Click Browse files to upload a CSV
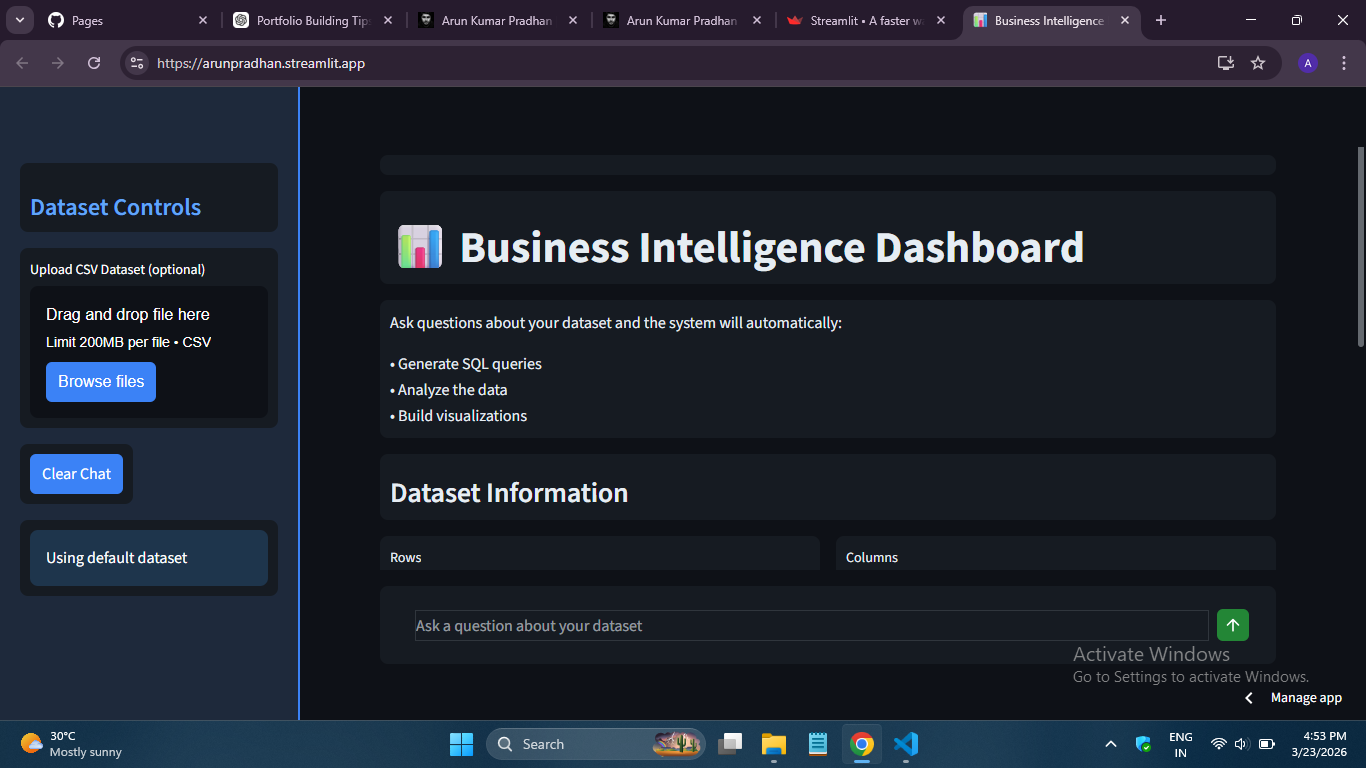The image size is (1366, 768). point(100,381)
